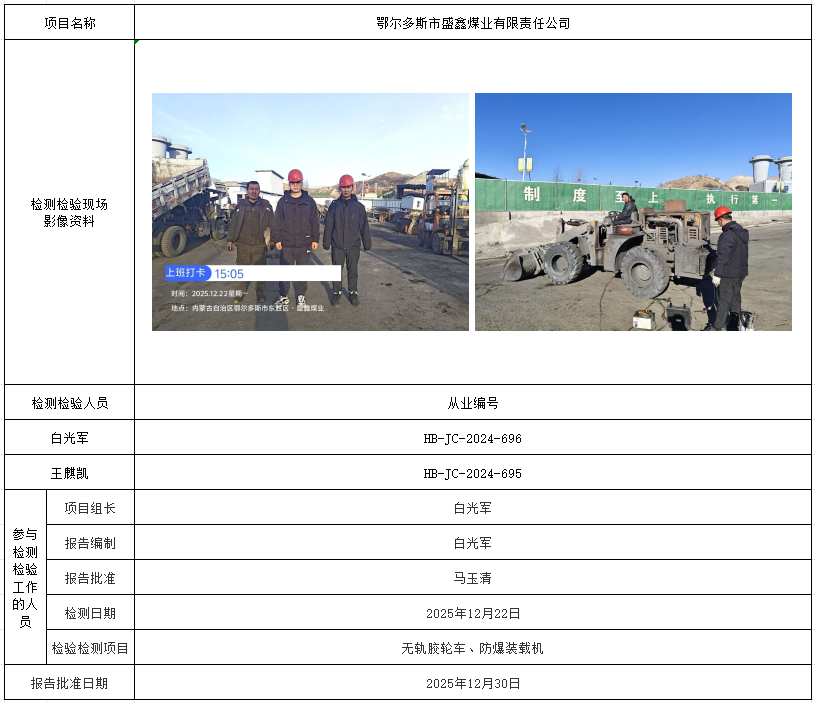This screenshot has width=815, height=703.
Task: Select the date cell 2025年12月22日
Action: [x=472, y=613]
